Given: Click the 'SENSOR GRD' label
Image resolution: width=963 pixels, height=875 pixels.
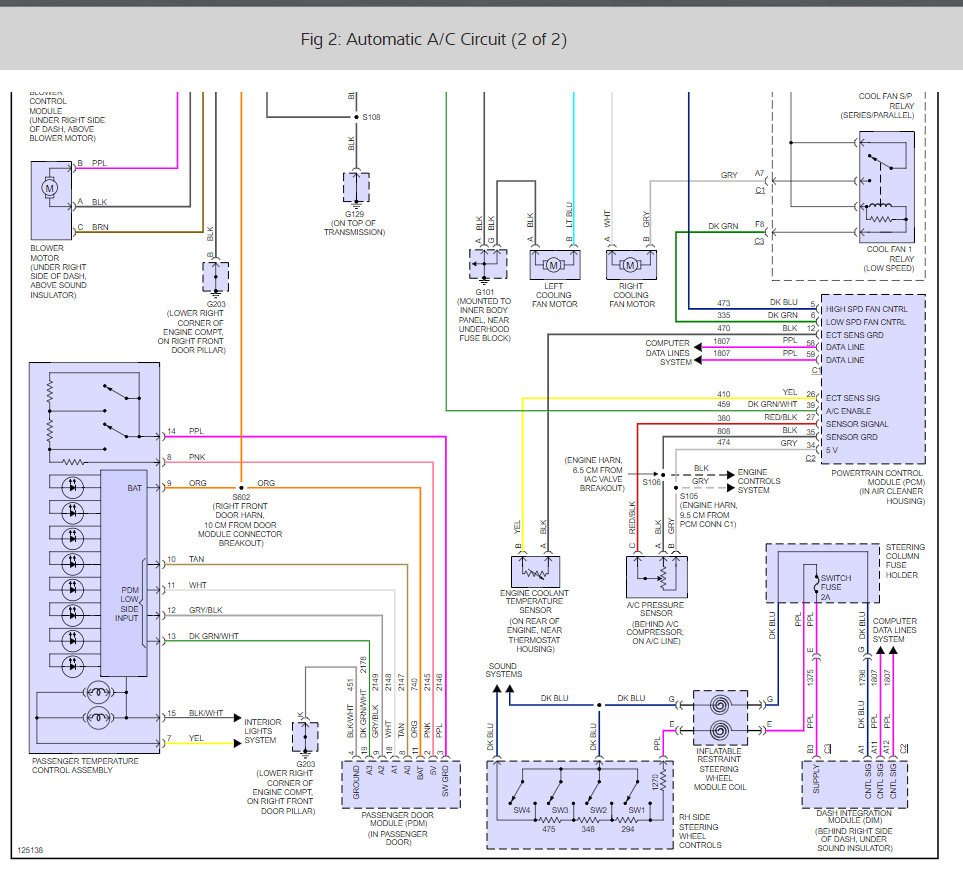Looking at the screenshot, I should coord(851,437).
